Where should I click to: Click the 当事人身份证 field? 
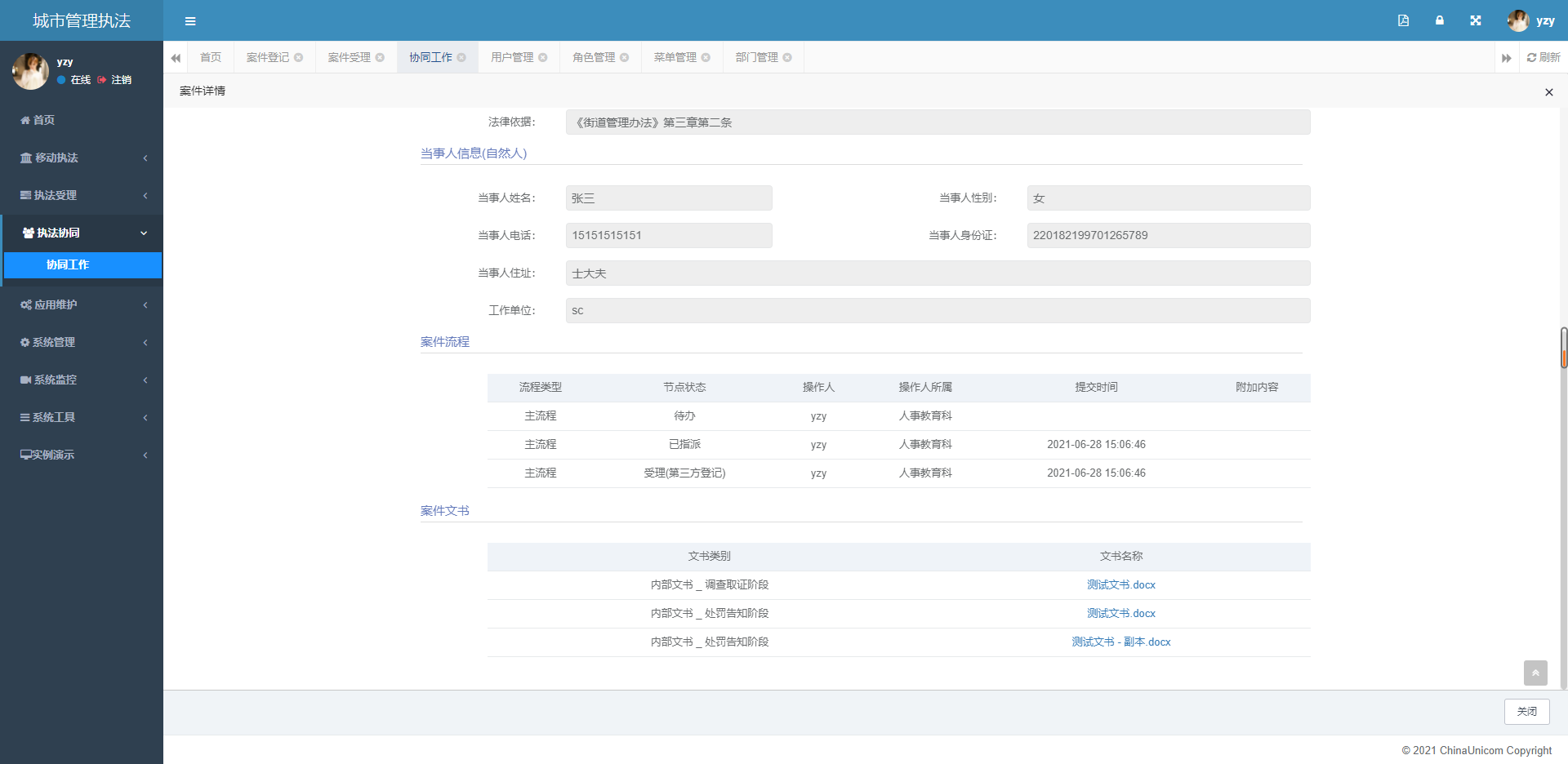1169,236
